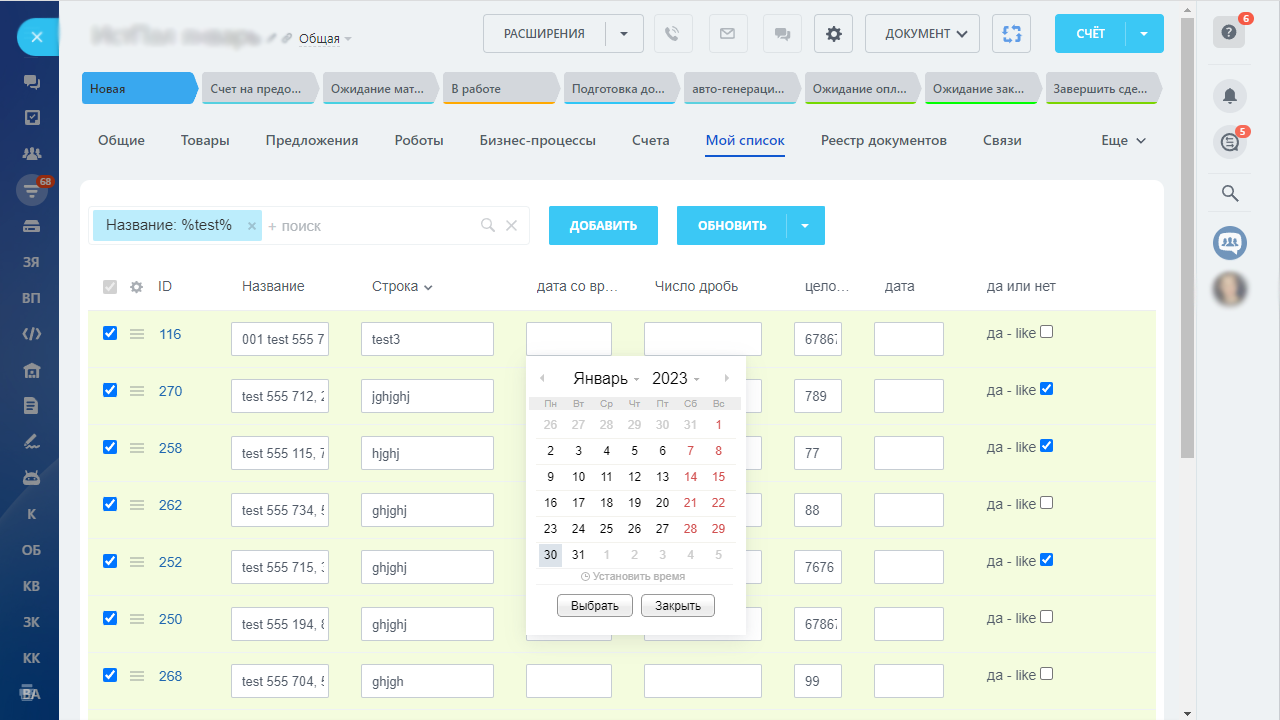Viewport: 1280px width, 720px height.
Task: Enable 'да - like' checkbox for row 262
Action: (1046, 503)
